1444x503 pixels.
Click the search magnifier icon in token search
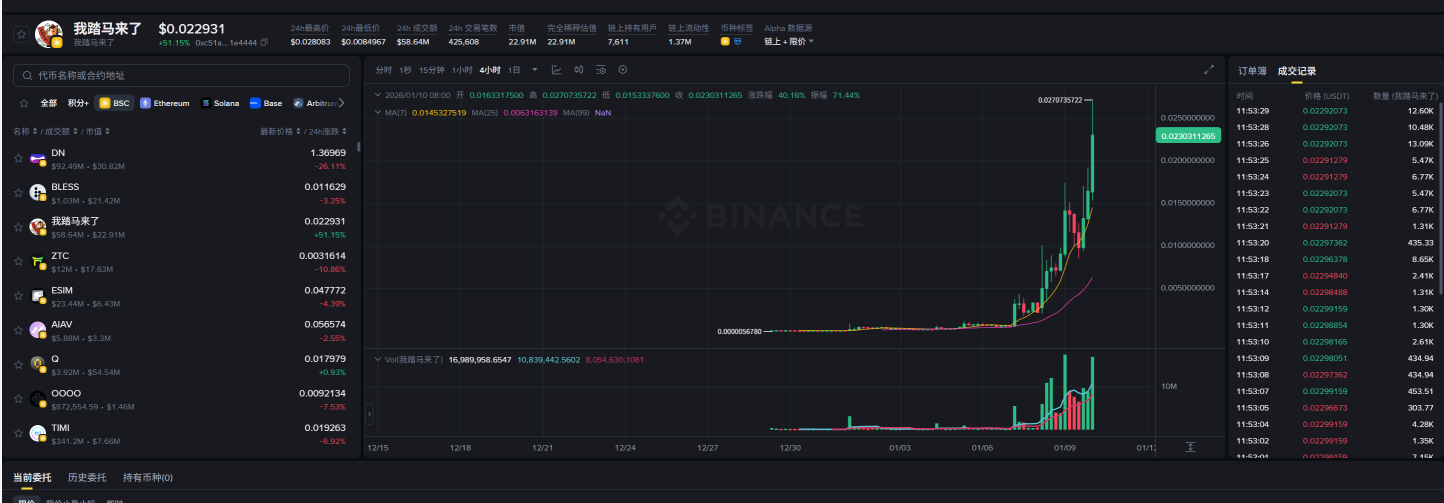[x=27, y=76]
